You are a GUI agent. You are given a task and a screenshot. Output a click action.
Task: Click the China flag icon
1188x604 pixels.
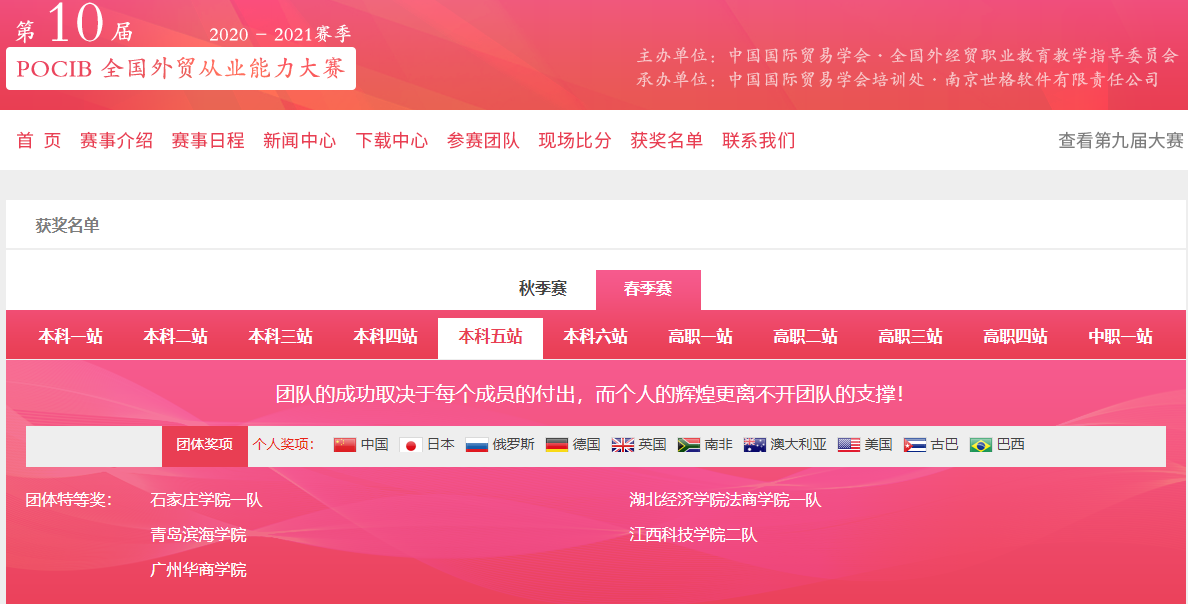pos(345,445)
